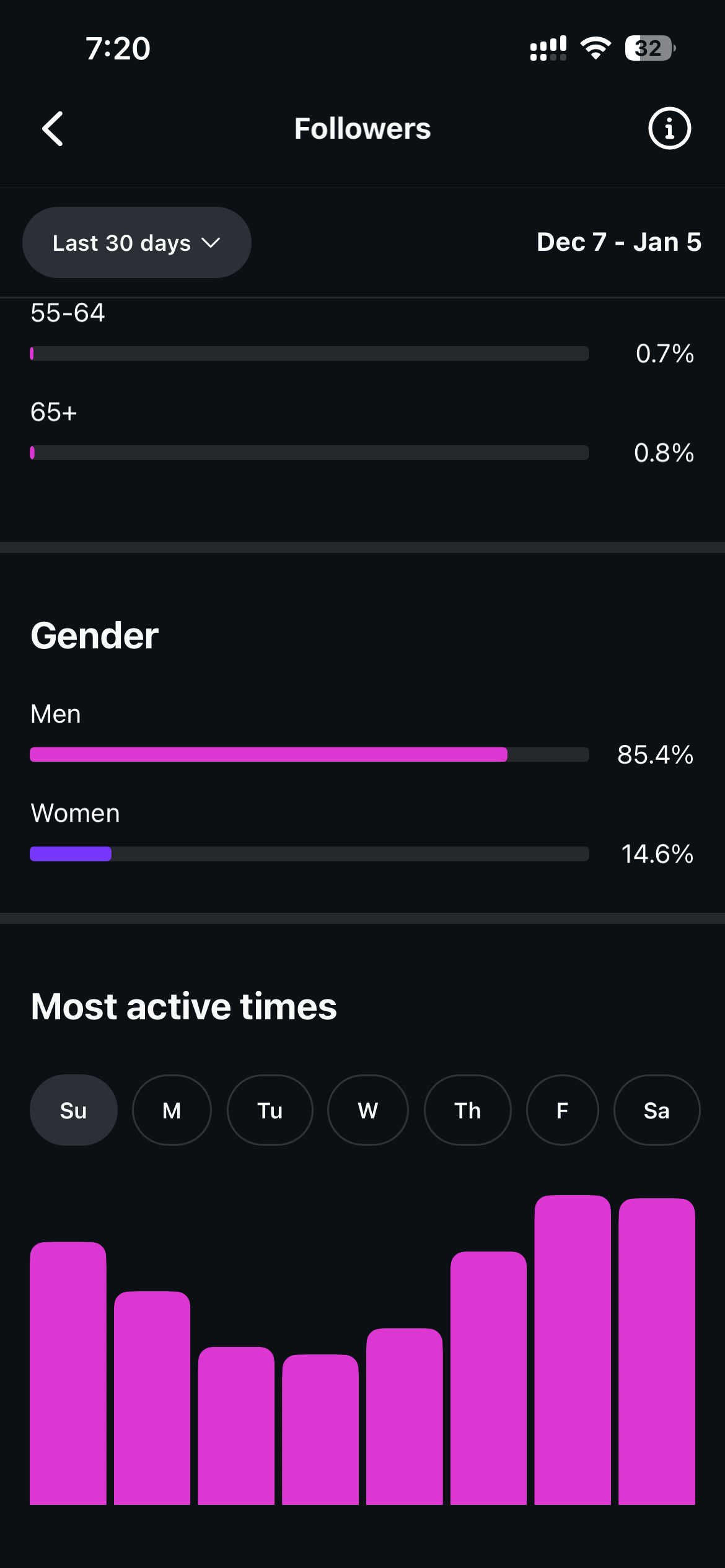This screenshot has height=1568, width=725.
Task: Select the Tu day filter
Action: [x=270, y=1110]
